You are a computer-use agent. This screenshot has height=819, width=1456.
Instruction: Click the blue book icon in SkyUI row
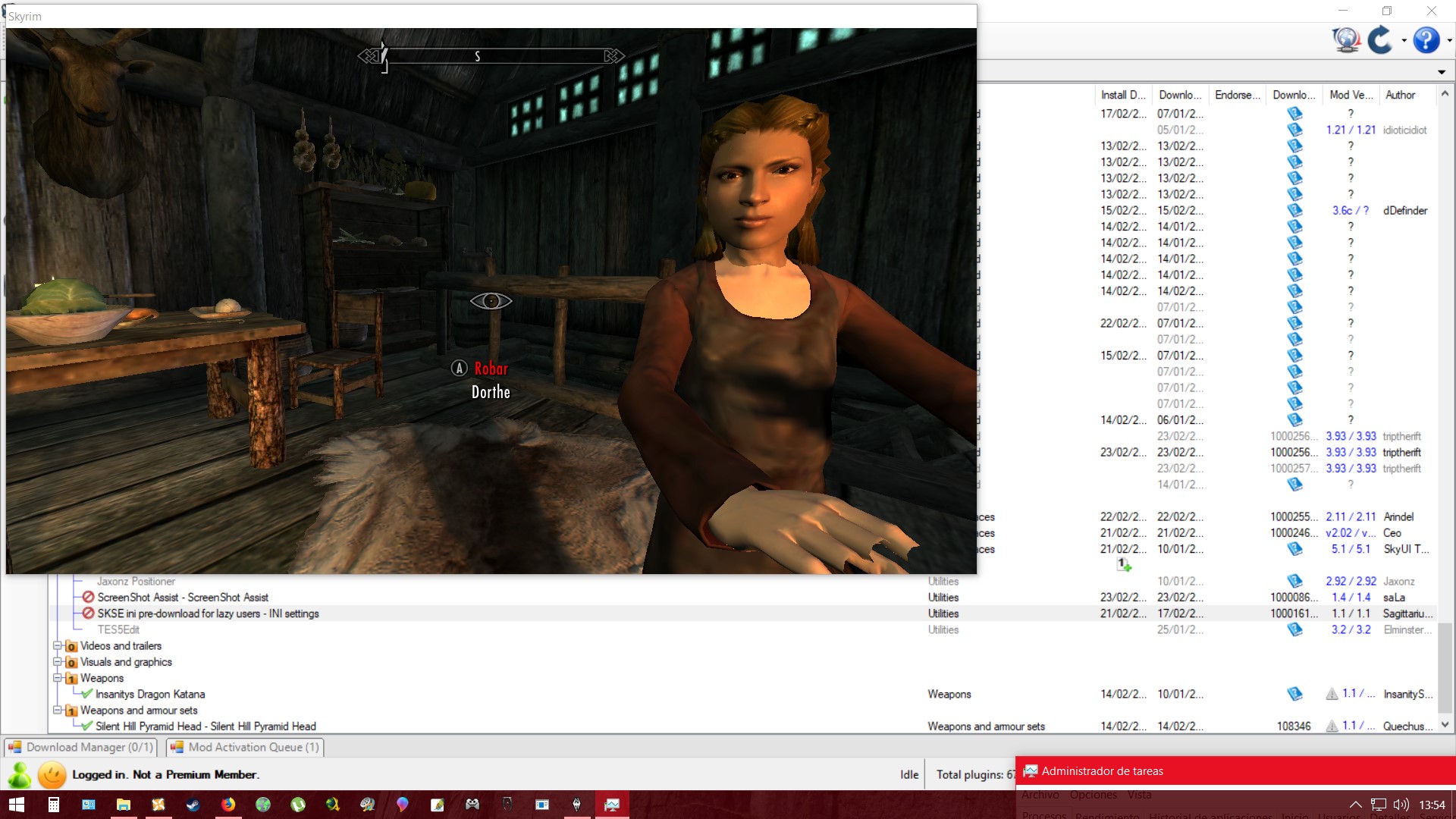[1294, 549]
